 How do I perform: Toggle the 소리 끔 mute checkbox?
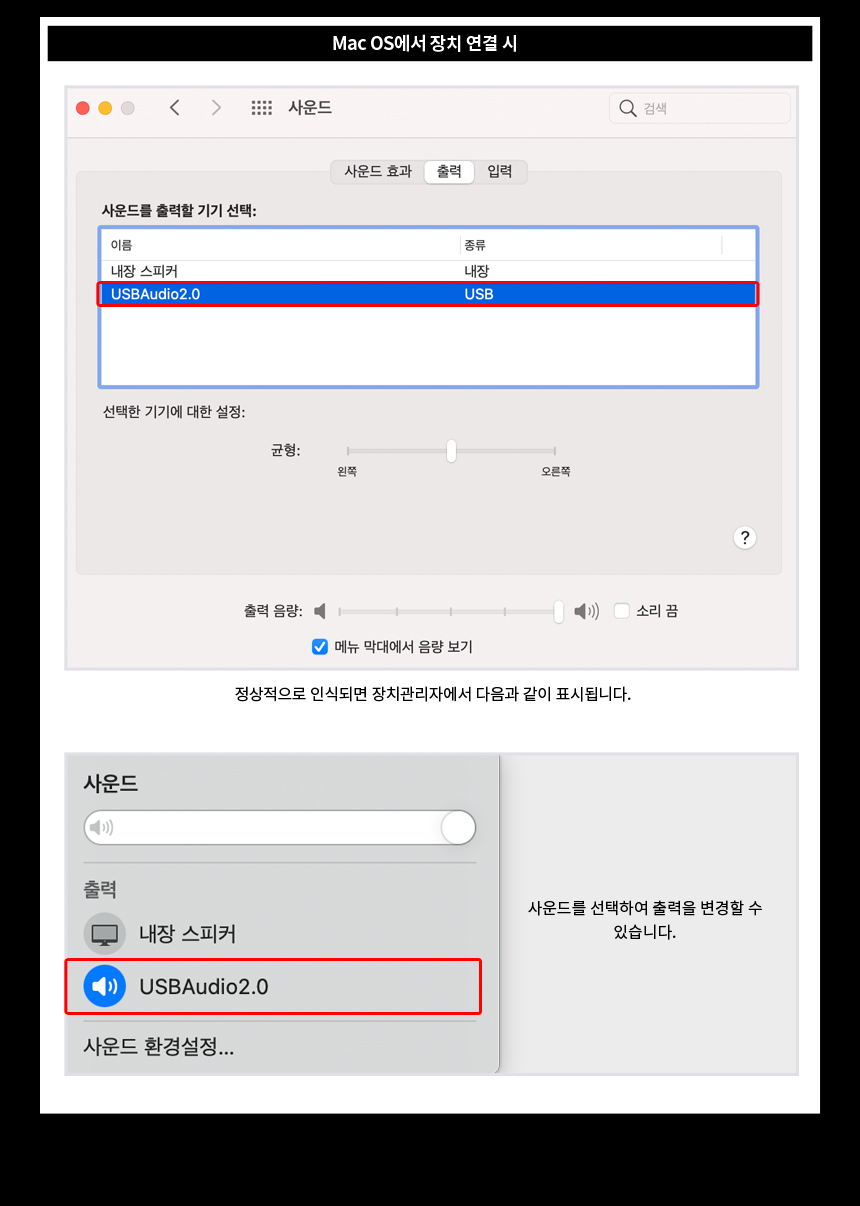pyautogui.click(x=621, y=611)
